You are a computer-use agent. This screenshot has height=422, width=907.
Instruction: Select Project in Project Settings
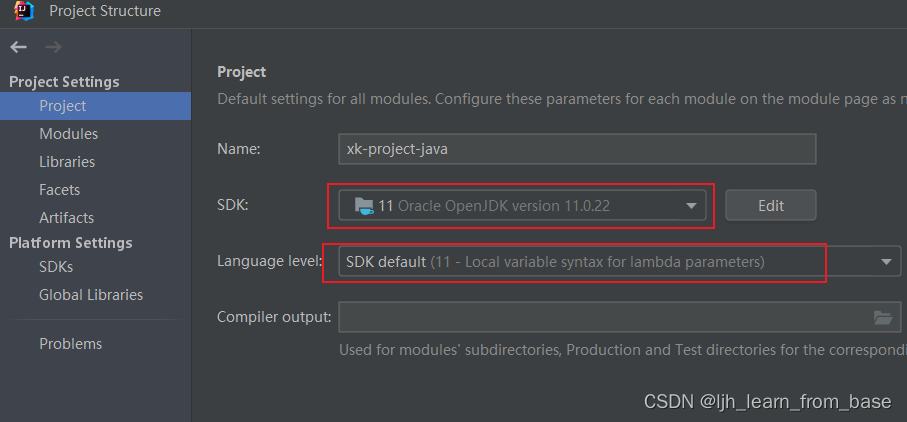(x=63, y=106)
